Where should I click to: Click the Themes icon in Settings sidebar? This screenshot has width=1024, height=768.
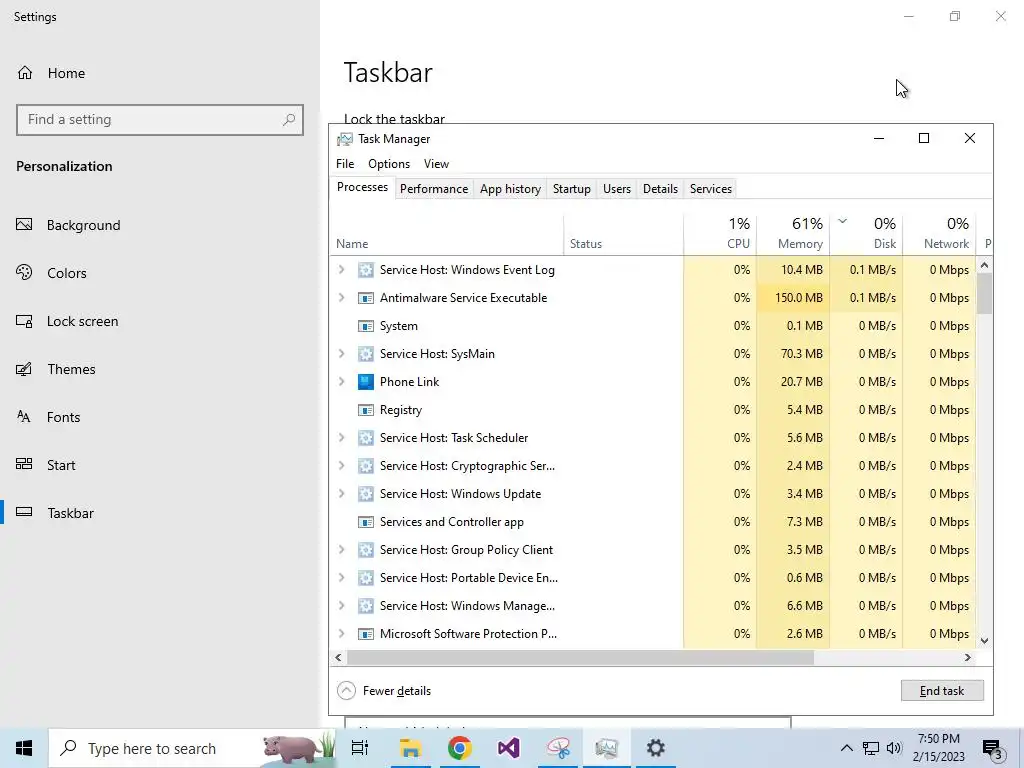(24, 369)
